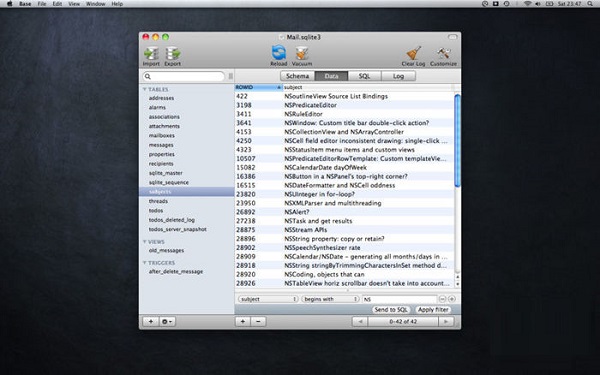The height and width of the screenshot is (375, 600).
Task: Open the Window menu in menu bar
Action: tap(95, 4)
